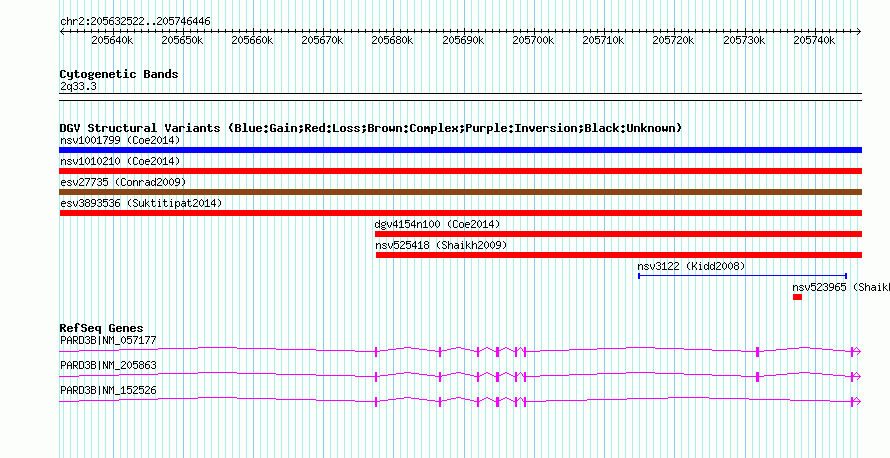Screen dimensions: 890x458
Task: Click the 205710k ruler tick label
Action: pyautogui.click(x=603, y=40)
